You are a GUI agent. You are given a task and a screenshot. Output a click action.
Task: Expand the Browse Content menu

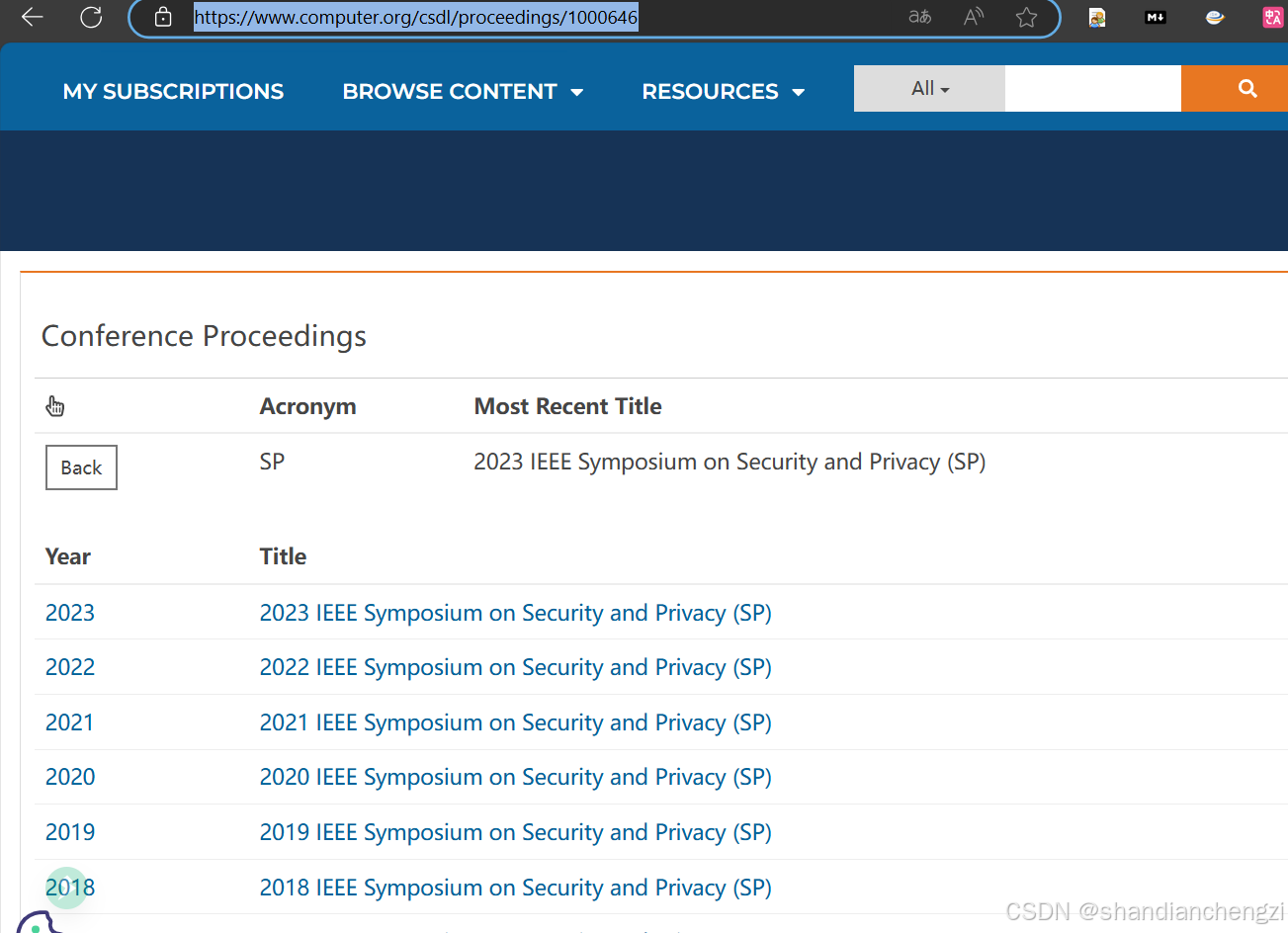click(463, 92)
